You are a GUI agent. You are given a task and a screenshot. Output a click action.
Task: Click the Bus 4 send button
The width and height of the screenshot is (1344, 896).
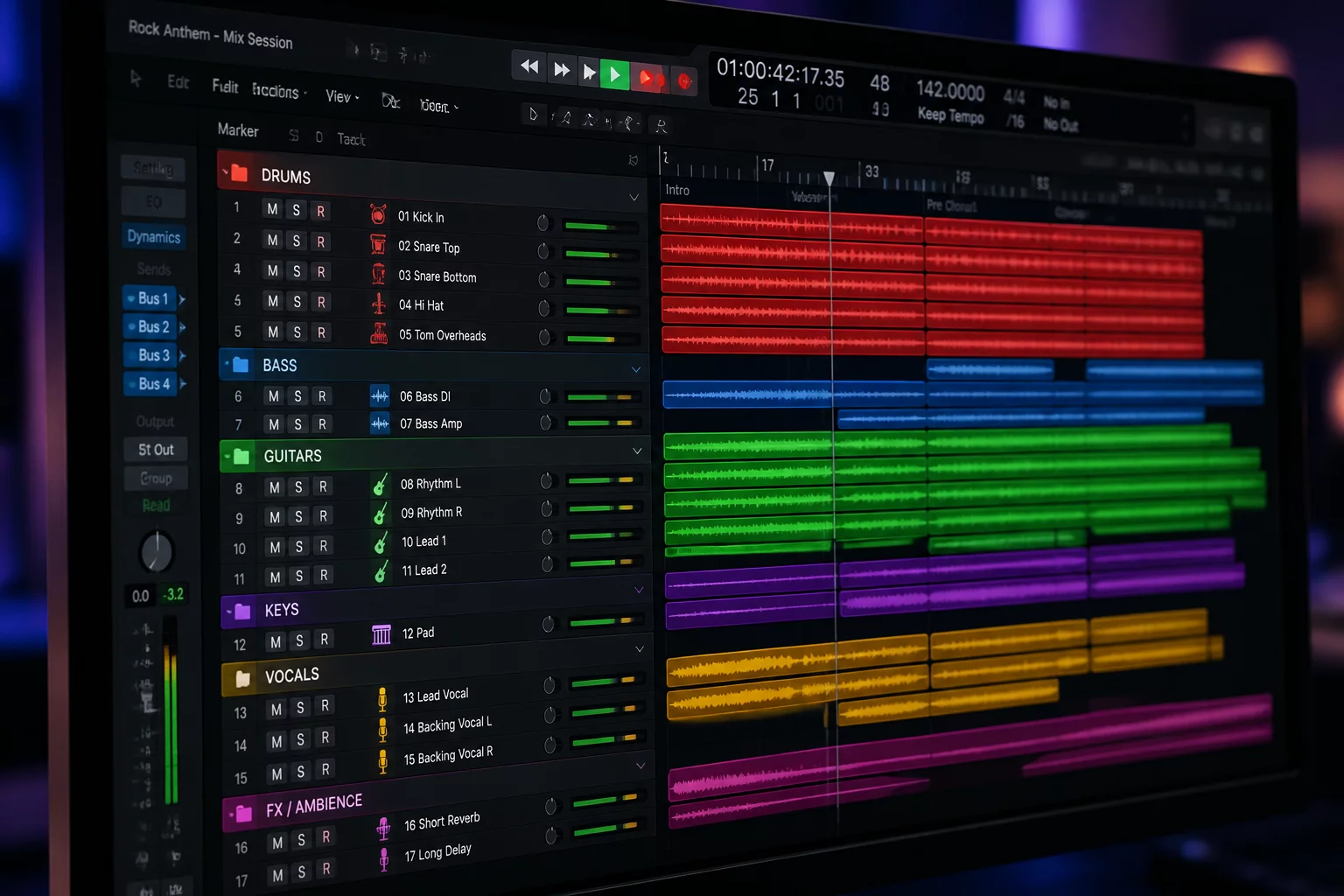coord(150,383)
